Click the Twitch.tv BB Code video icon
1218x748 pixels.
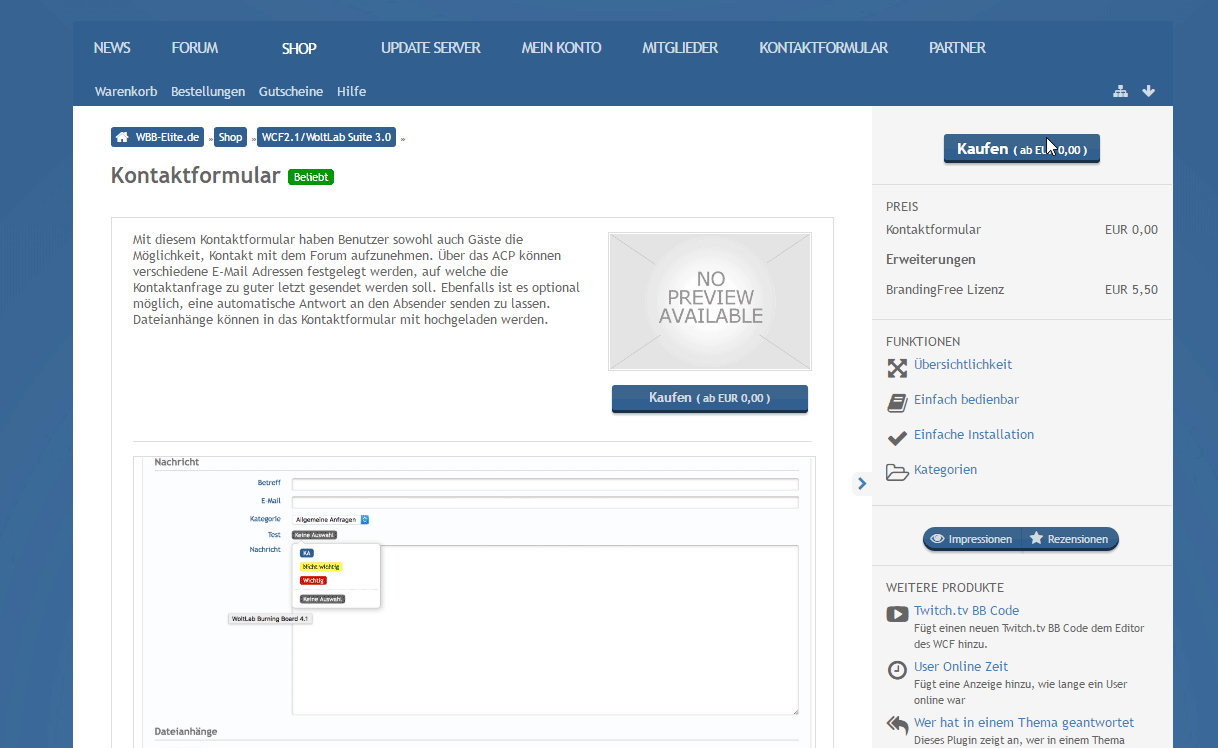(897, 614)
